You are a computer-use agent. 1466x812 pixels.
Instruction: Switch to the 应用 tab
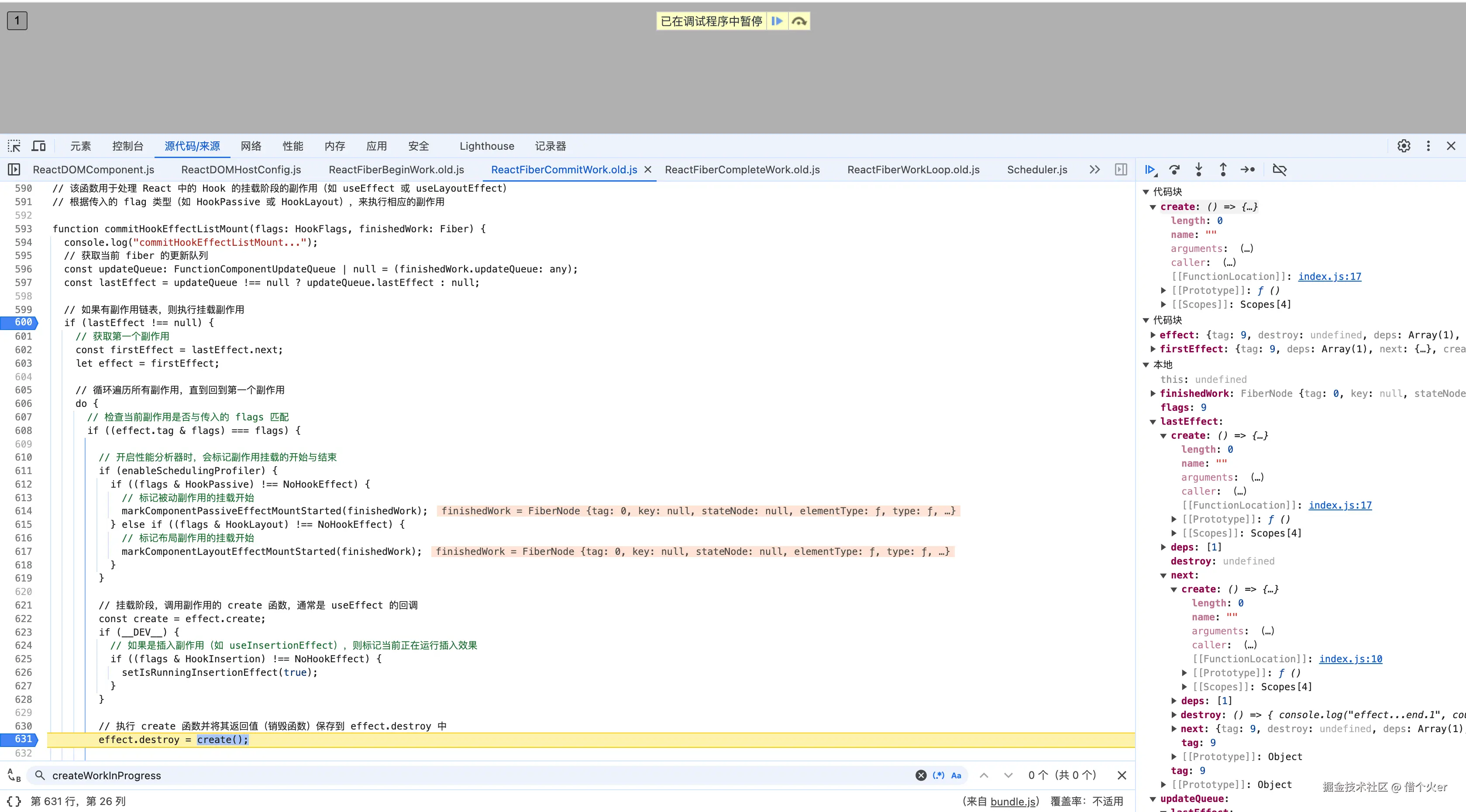coord(376,146)
